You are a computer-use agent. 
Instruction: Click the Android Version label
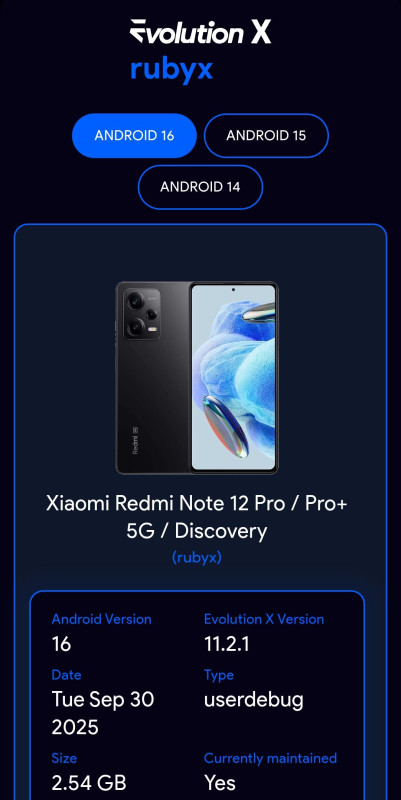pyautogui.click(x=102, y=619)
